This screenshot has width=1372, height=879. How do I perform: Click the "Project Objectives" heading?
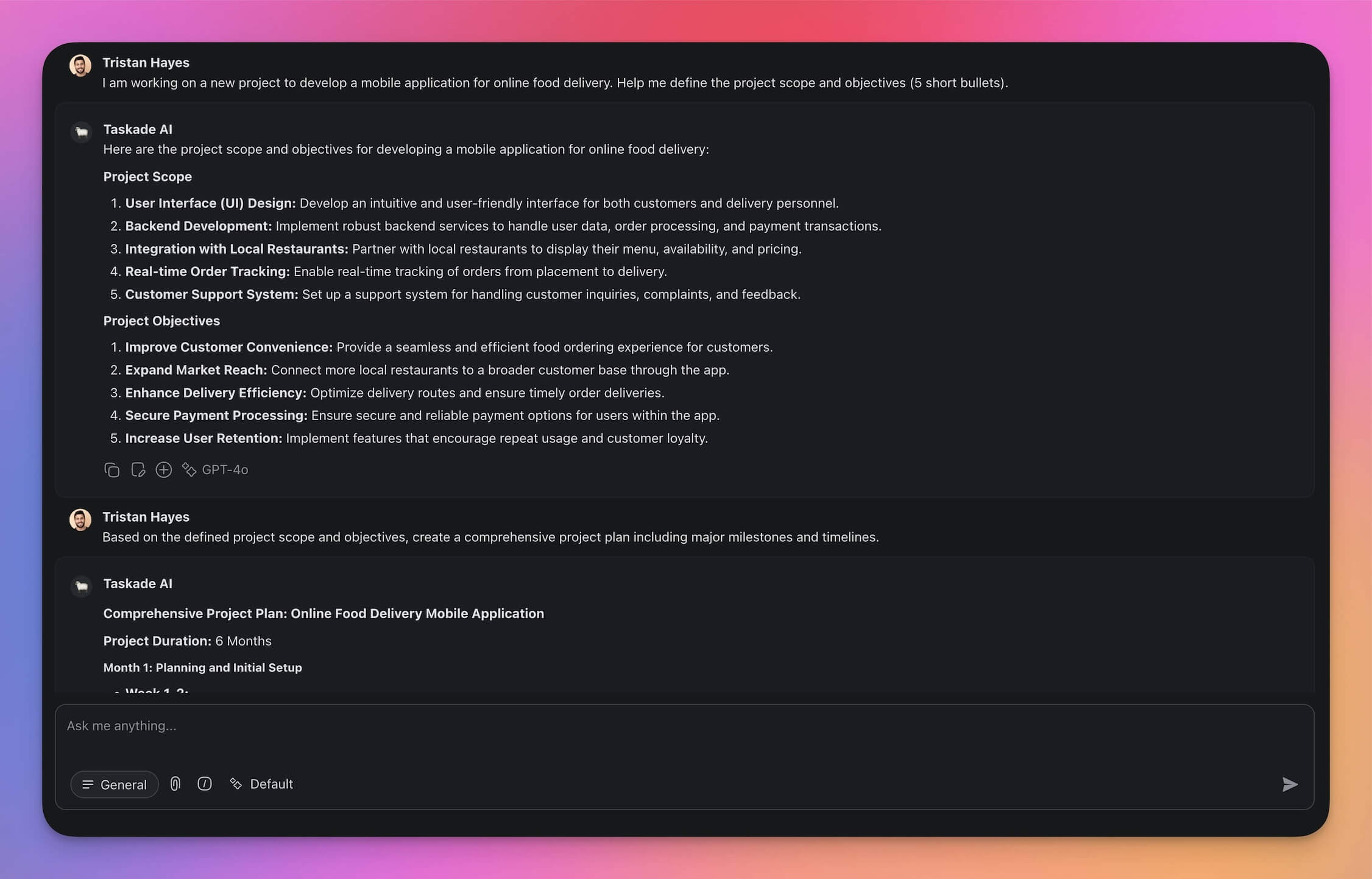161,321
